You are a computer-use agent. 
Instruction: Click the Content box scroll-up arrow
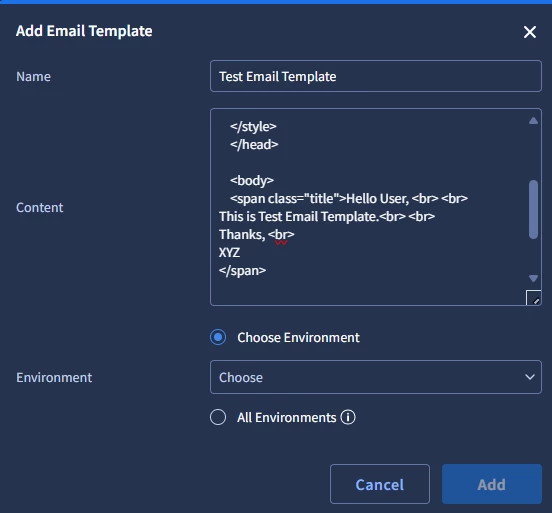click(533, 121)
